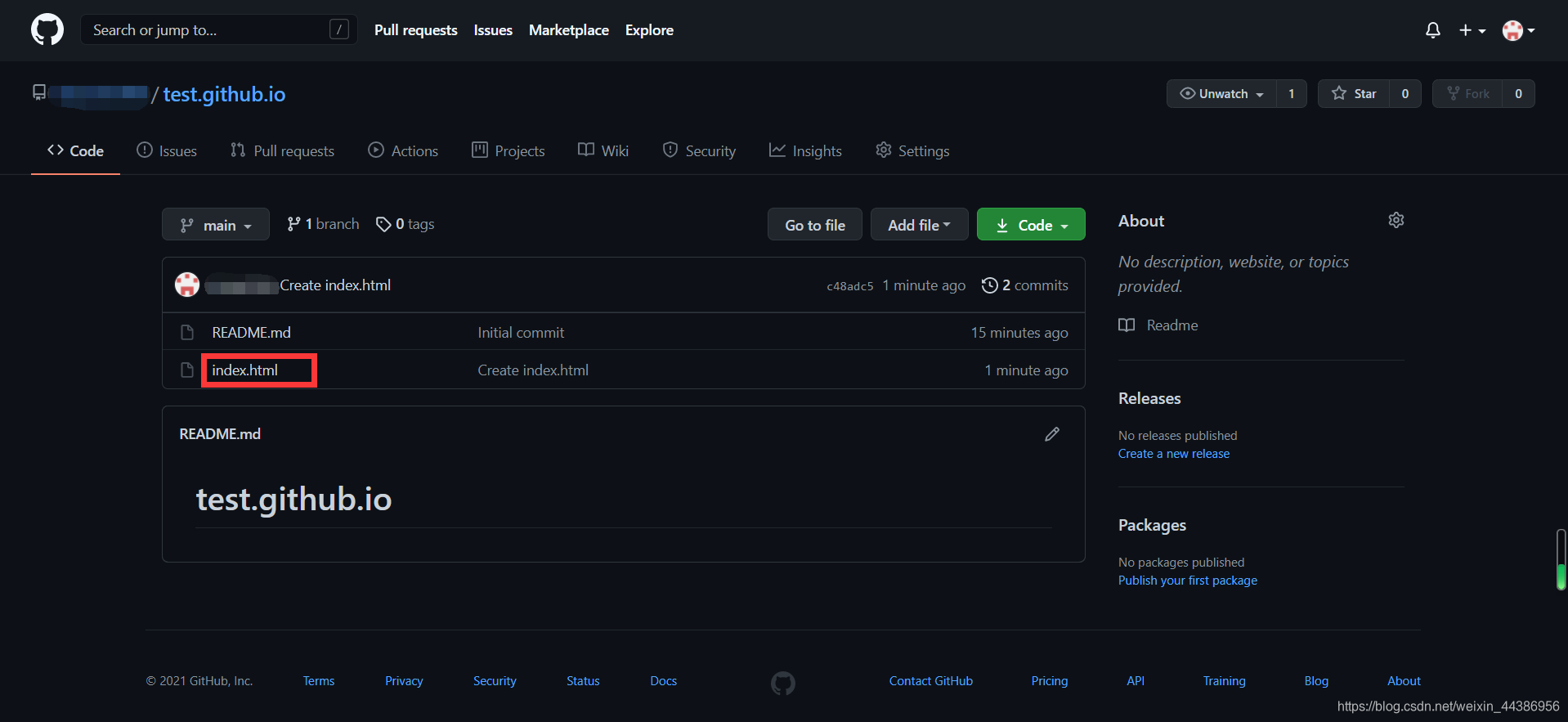Open the Create index.html commit message in header row
This screenshot has width=1568, height=722.
click(x=335, y=285)
